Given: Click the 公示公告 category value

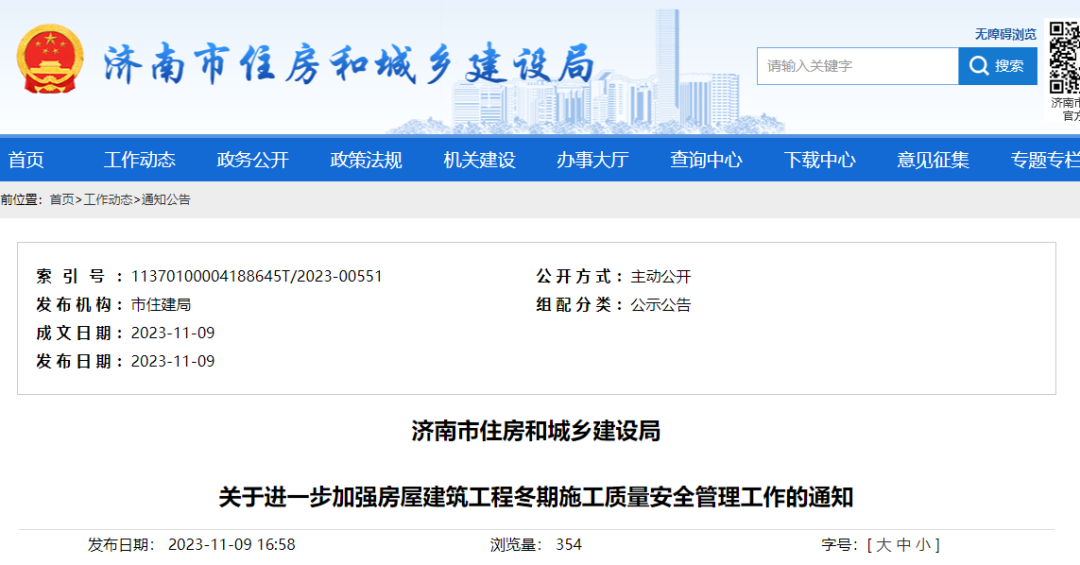Looking at the screenshot, I should point(661,305).
